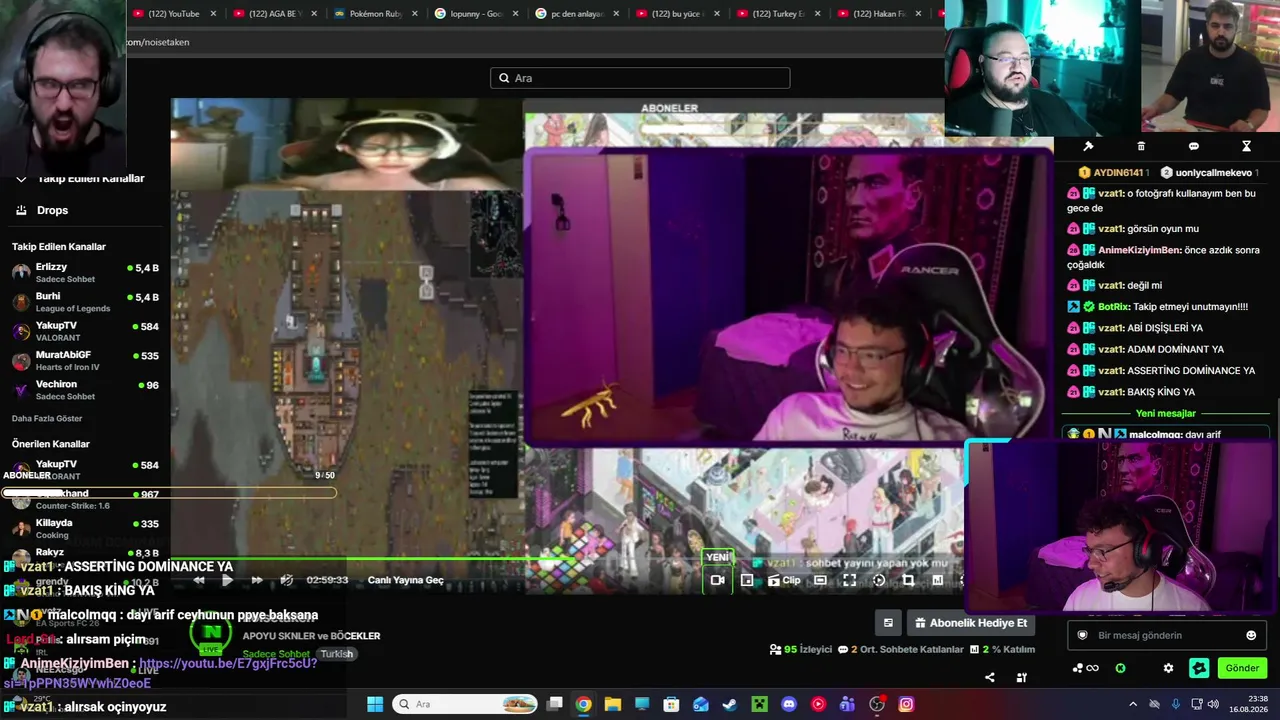This screenshot has height=720, width=1280.
Task: Share the stream via share icon
Action: click(x=990, y=677)
